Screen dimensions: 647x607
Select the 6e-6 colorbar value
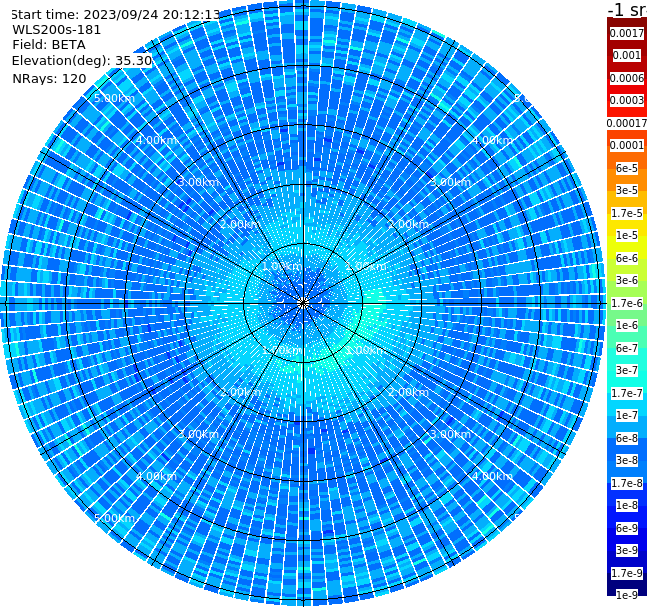point(626,258)
